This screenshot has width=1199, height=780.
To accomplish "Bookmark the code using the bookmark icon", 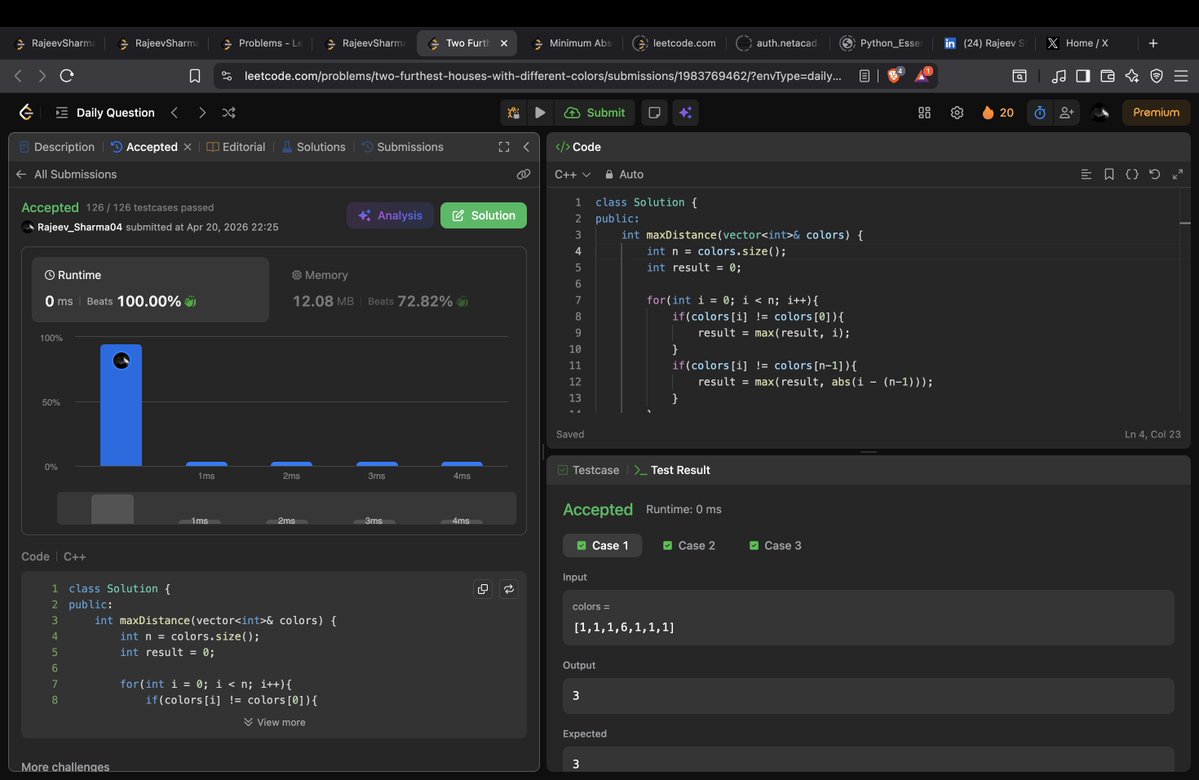I will click(x=1109, y=173).
